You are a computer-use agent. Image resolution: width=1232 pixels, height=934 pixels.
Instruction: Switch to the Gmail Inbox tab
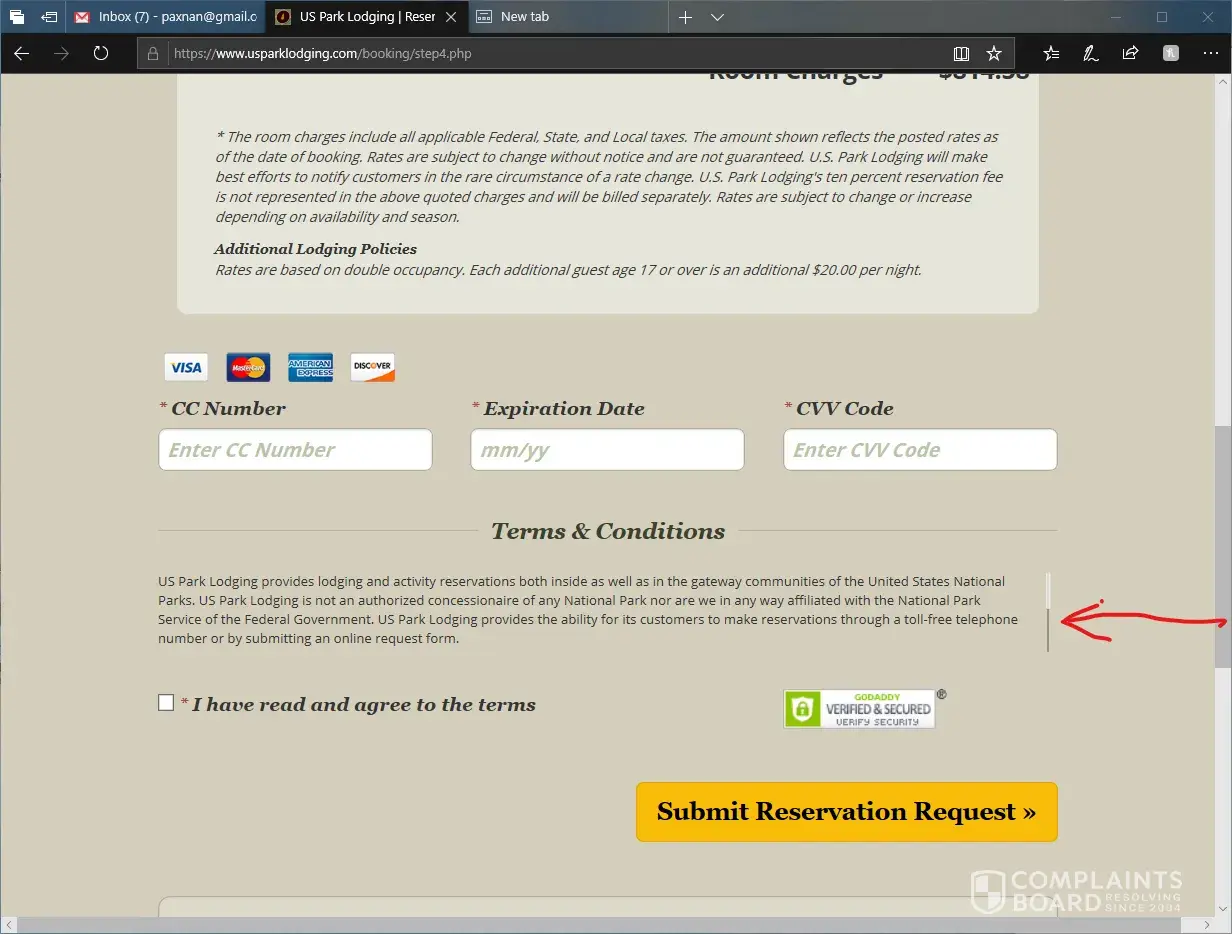click(x=165, y=17)
